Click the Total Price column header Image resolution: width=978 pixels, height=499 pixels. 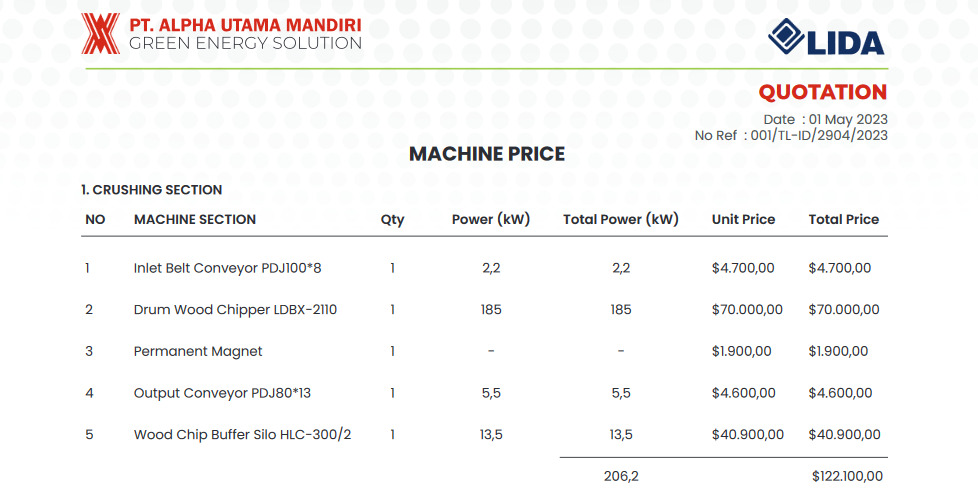coord(844,220)
